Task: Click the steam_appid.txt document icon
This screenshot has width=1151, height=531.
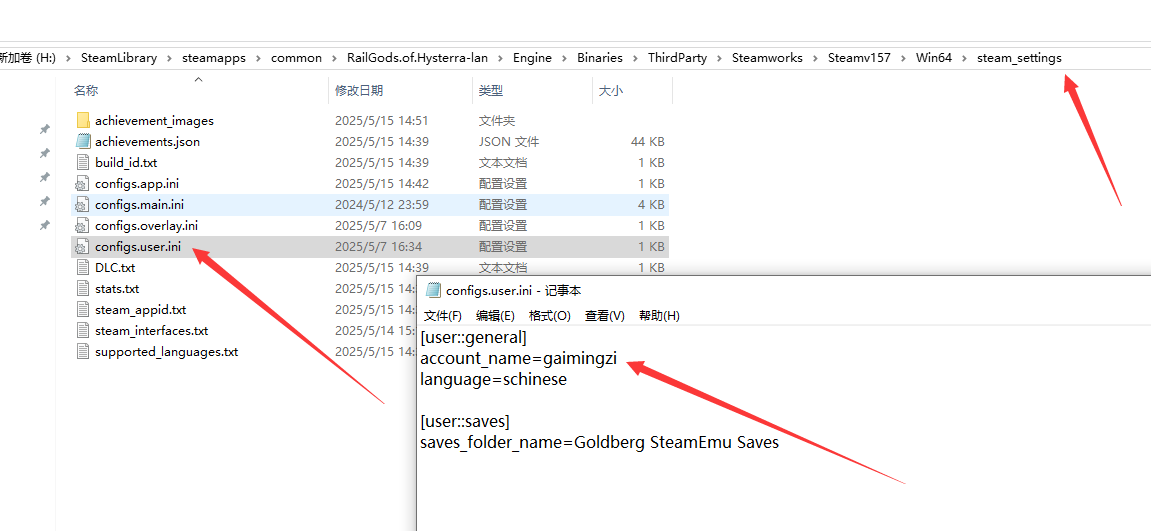Action: [83, 310]
